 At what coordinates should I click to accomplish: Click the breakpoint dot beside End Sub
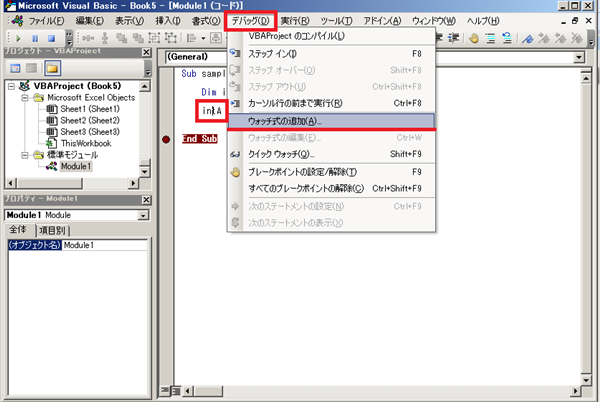point(166,139)
